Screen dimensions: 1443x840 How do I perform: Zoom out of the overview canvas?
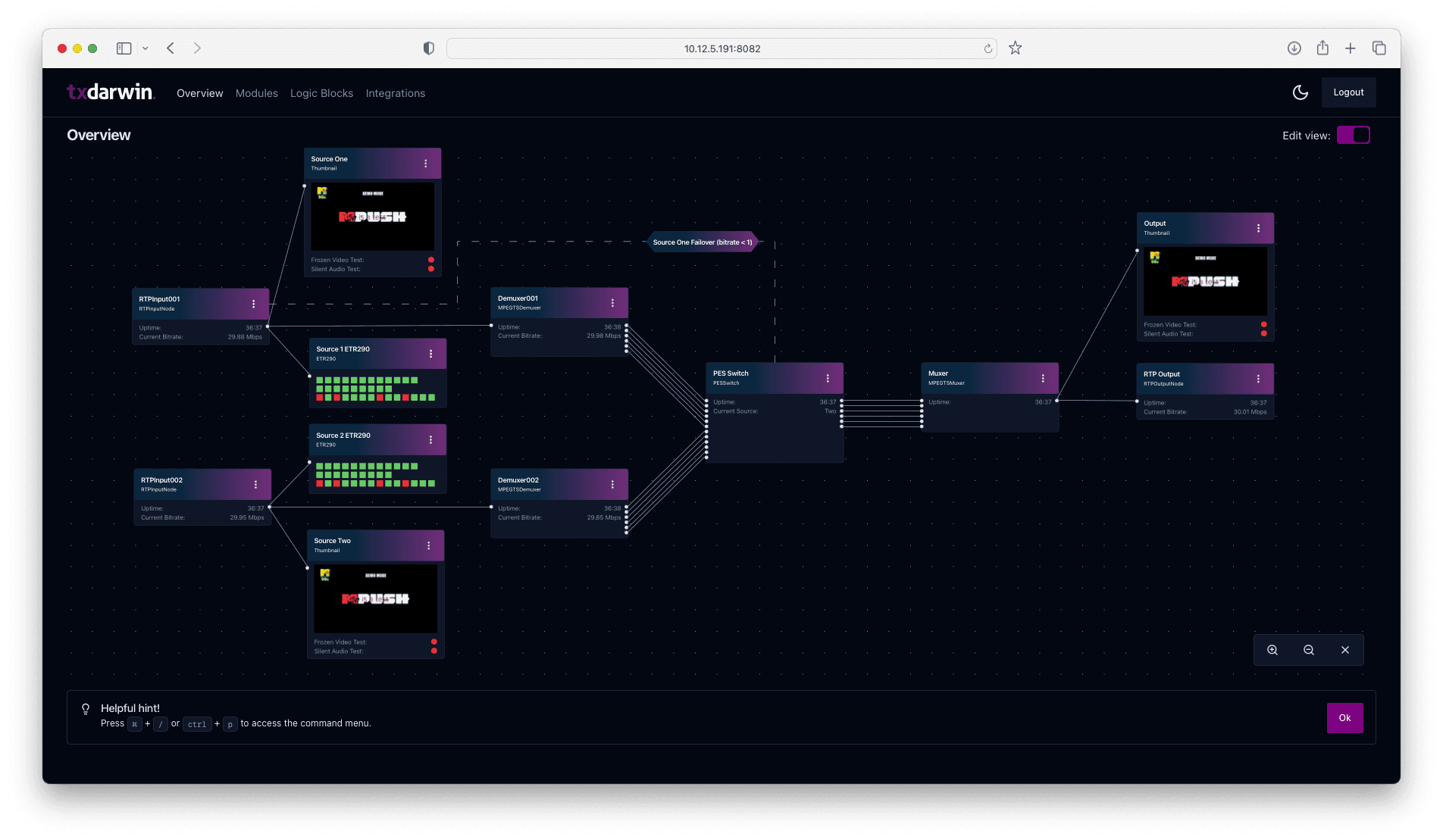click(x=1308, y=650)
